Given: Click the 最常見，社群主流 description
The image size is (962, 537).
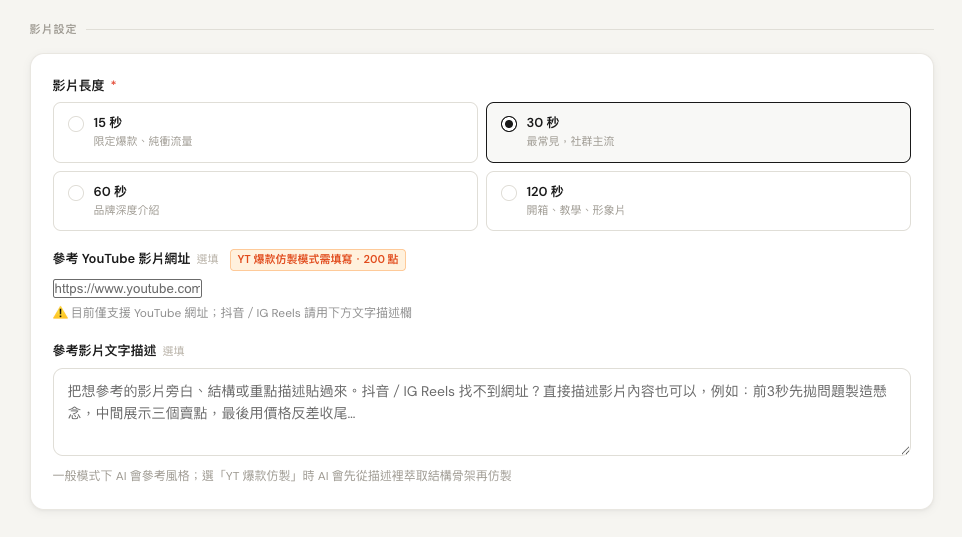Looking at the screenshot, I should (570, 141).
